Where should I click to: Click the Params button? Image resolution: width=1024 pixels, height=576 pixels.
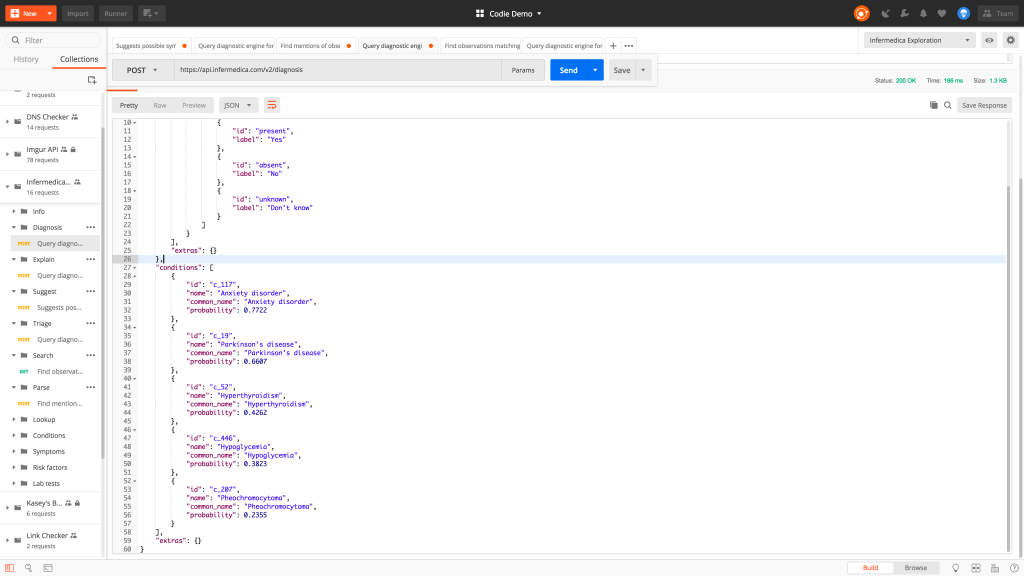pyautogui.click(x=522, y=70)
